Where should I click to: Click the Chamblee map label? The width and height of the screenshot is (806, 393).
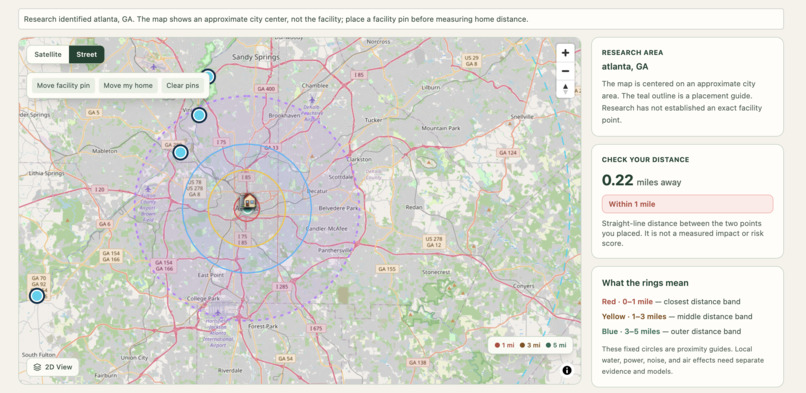(x=314, y=85)
